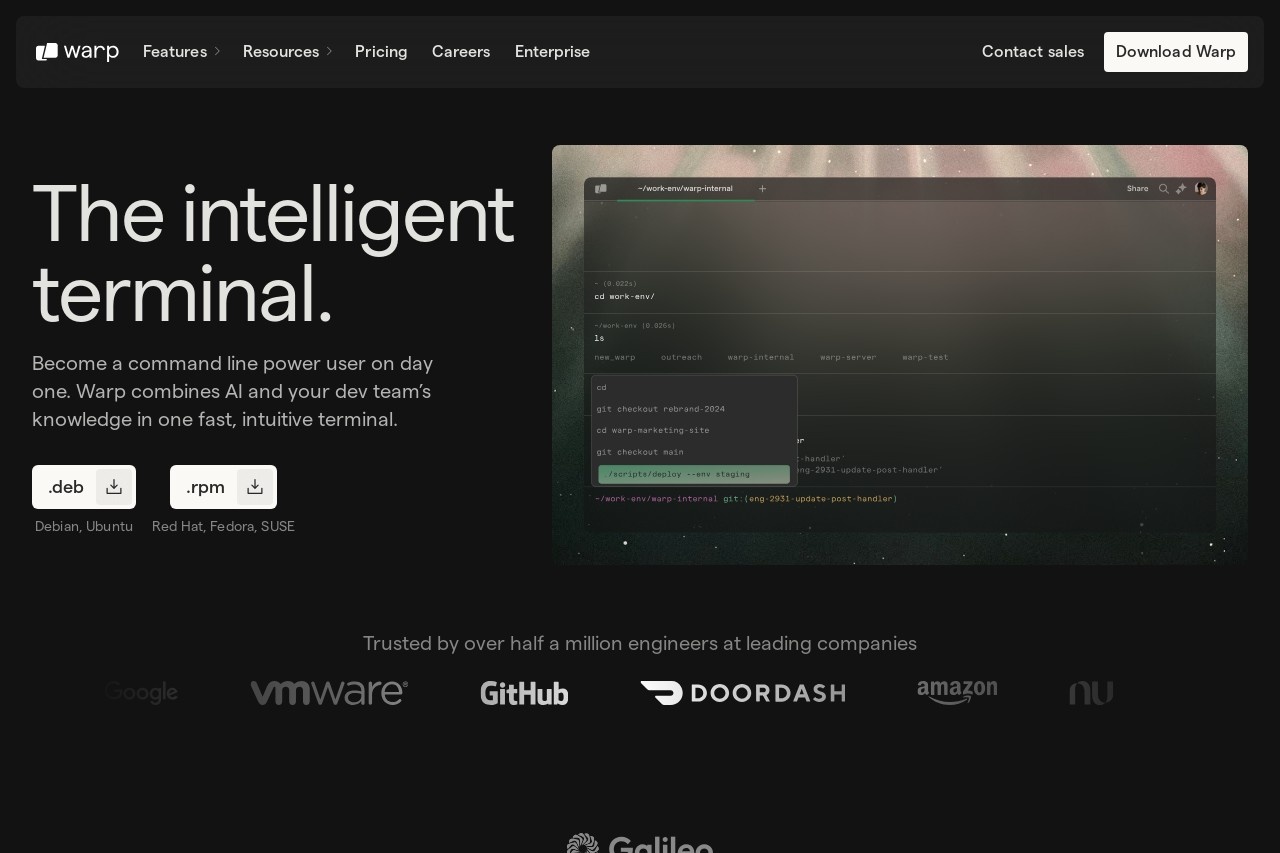This screenshot has width=1280, height=853.
Task: Select the highlighted deploy staging command suggestion
Action: point(694,474)
